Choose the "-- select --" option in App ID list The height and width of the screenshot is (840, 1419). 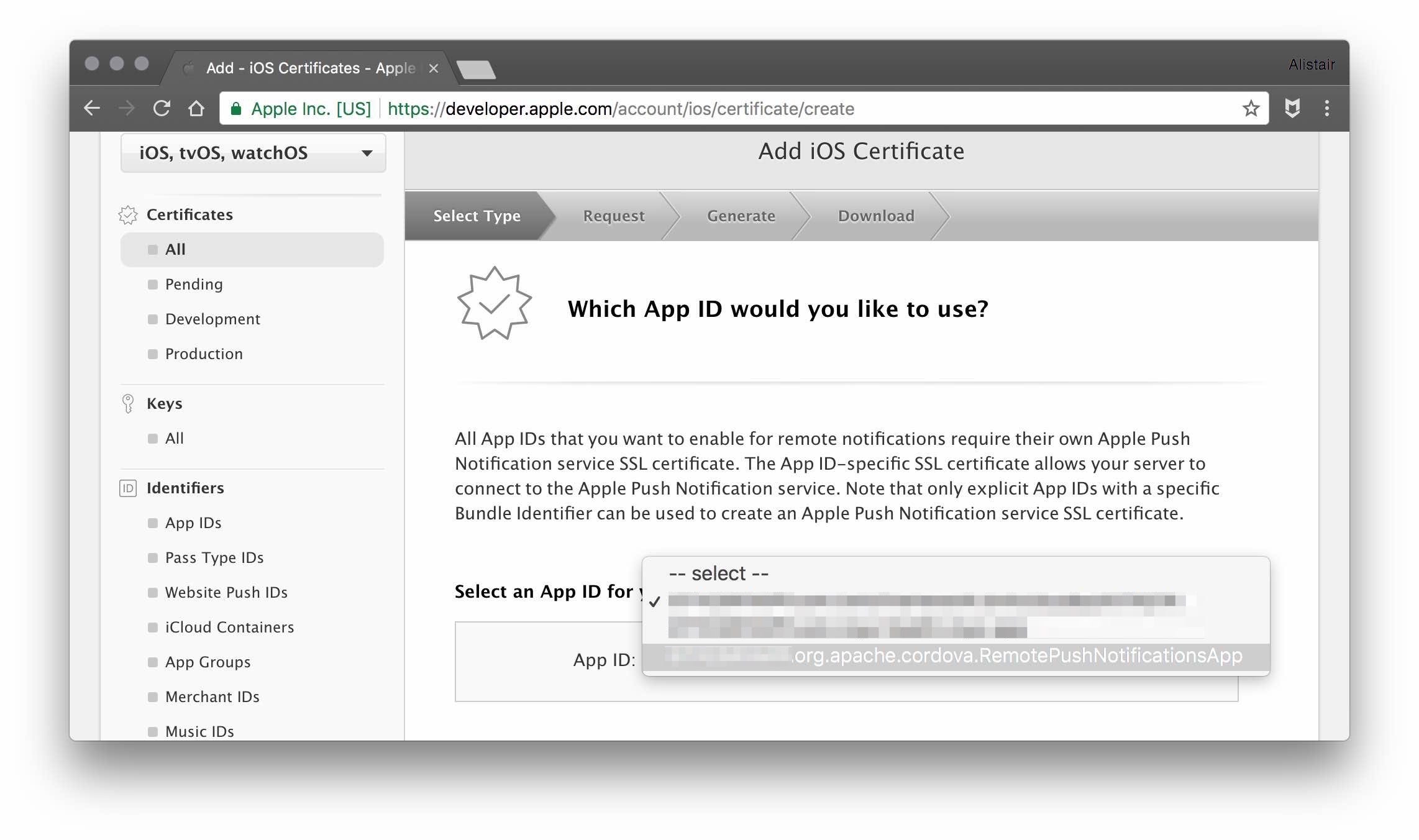point(718,572)
